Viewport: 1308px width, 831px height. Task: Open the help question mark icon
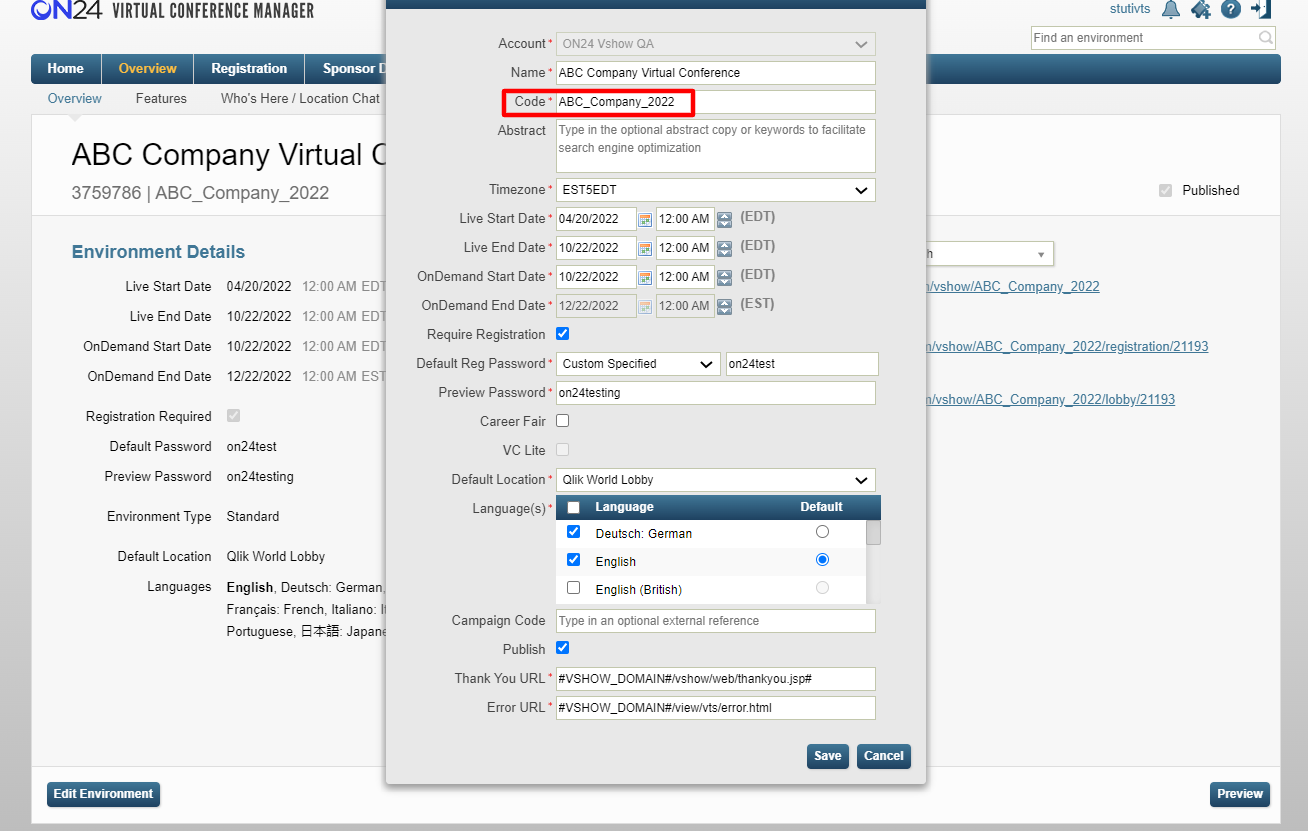pyautogui.click(x=1231, y=9)
